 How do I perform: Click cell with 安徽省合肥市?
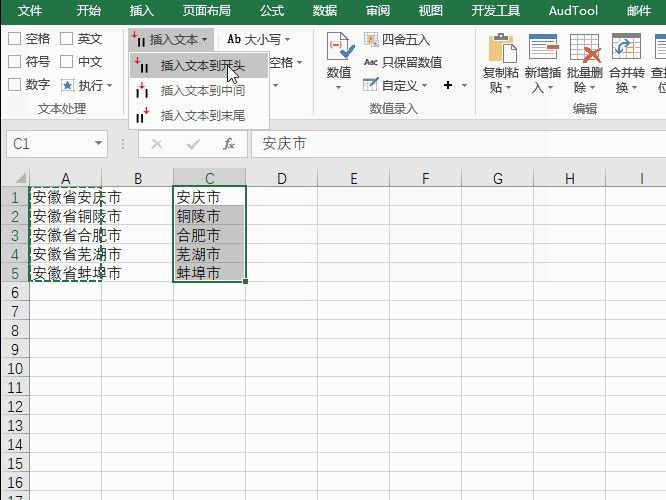65,235
